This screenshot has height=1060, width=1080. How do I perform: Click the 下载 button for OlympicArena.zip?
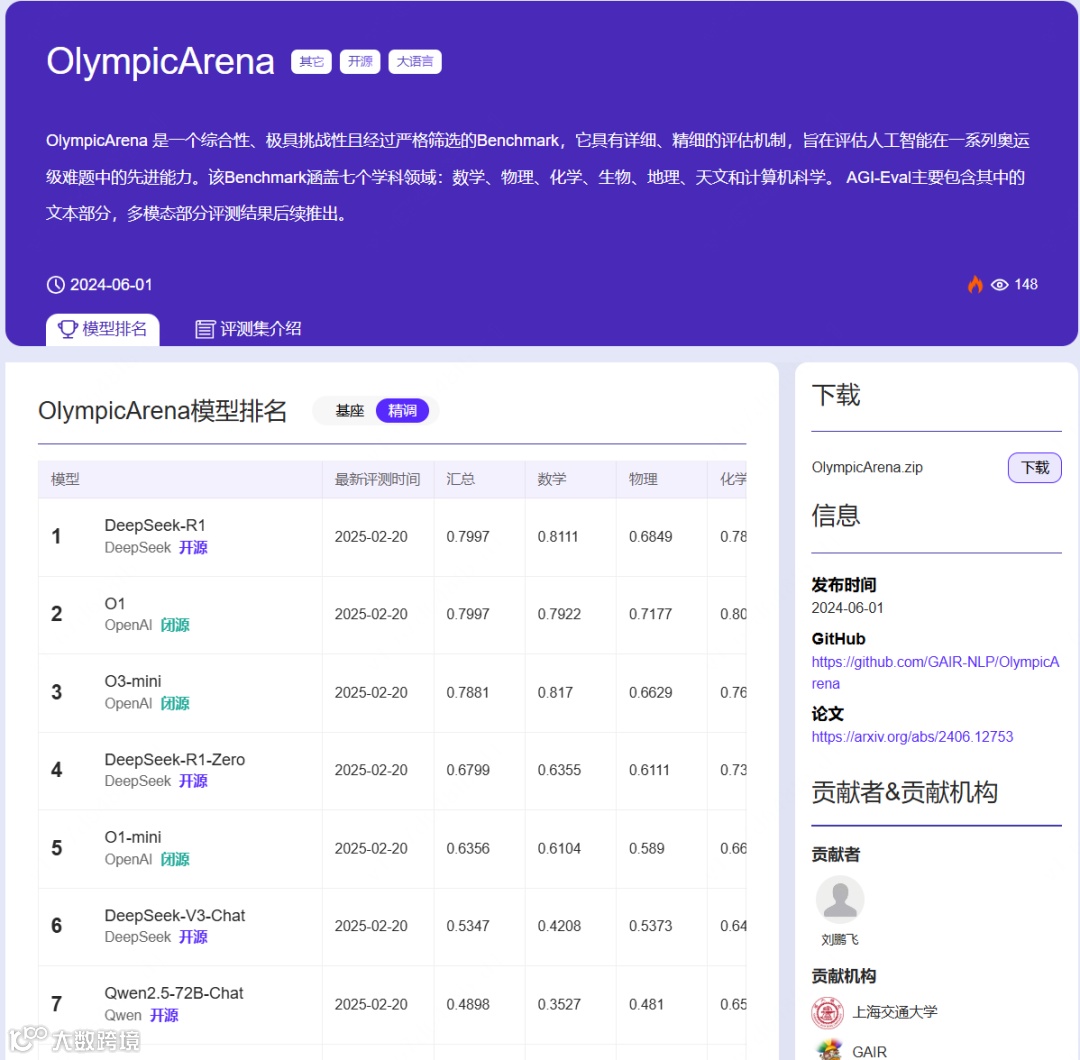[x=1035, y=468]
